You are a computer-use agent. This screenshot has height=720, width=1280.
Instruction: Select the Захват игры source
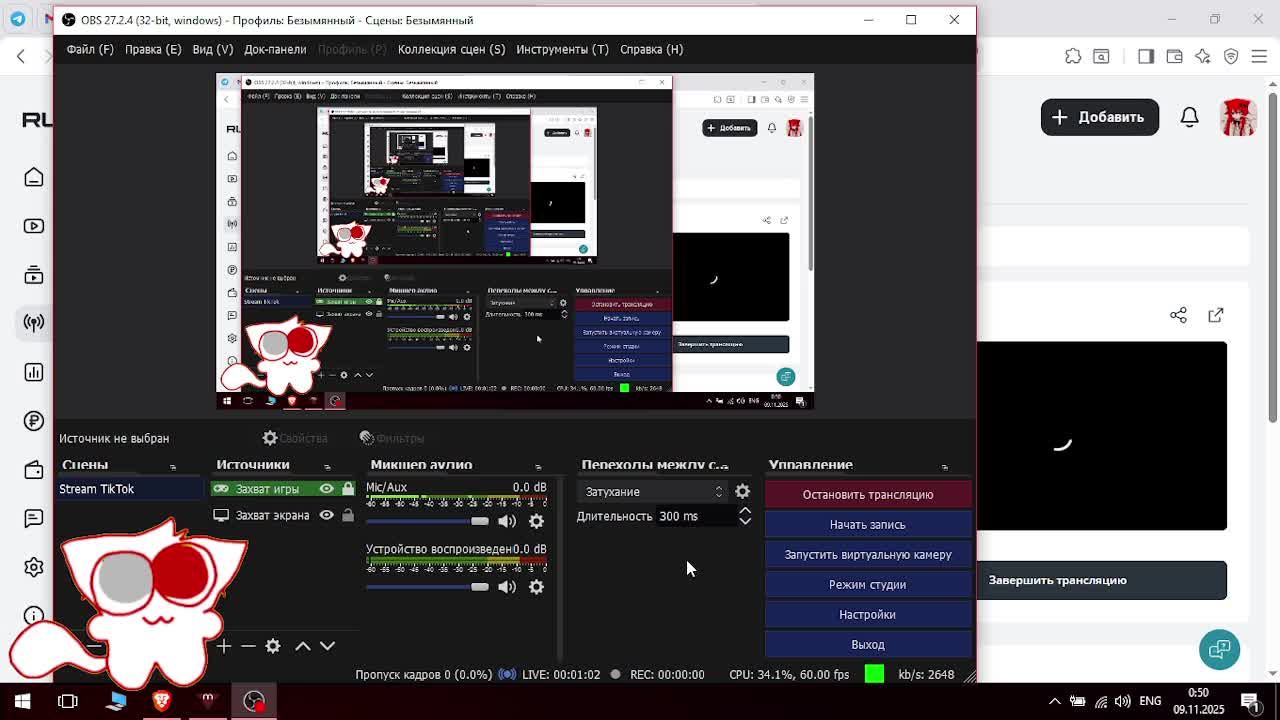coord(267,489)
